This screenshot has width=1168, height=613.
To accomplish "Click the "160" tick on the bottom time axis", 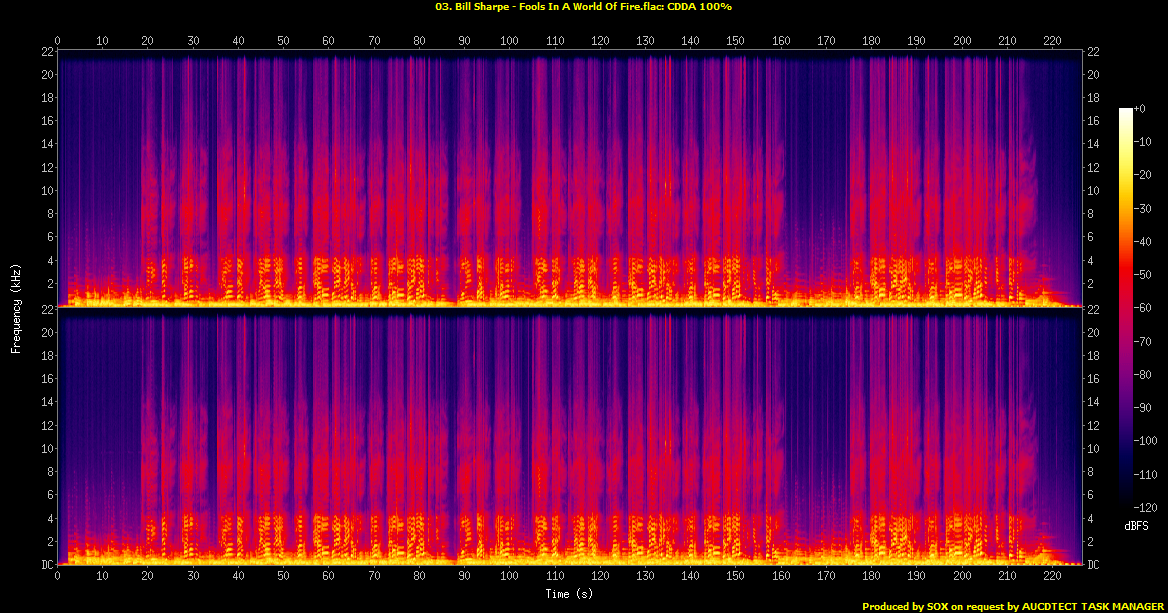I will [x=781, y=576].
